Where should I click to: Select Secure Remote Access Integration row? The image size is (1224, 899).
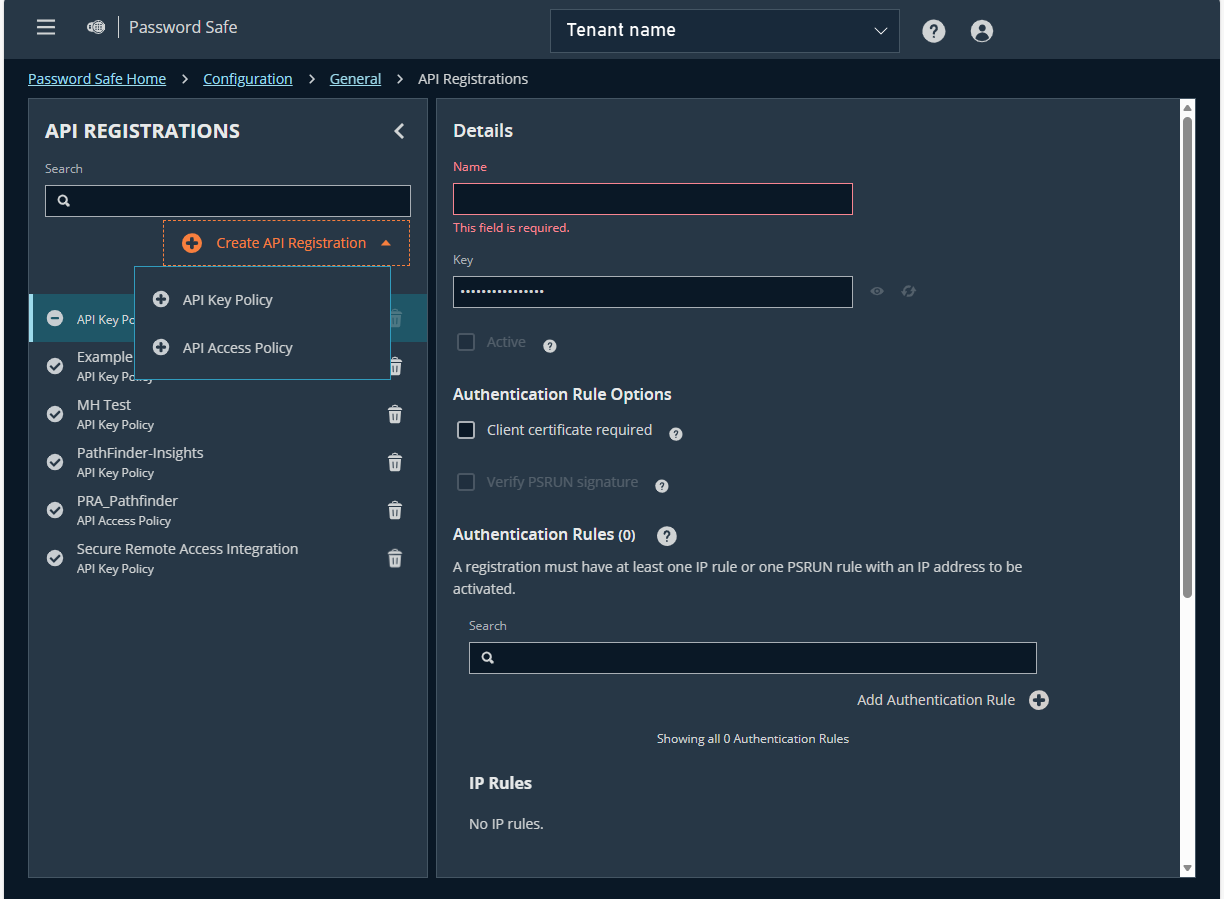(x=228, y=558)
